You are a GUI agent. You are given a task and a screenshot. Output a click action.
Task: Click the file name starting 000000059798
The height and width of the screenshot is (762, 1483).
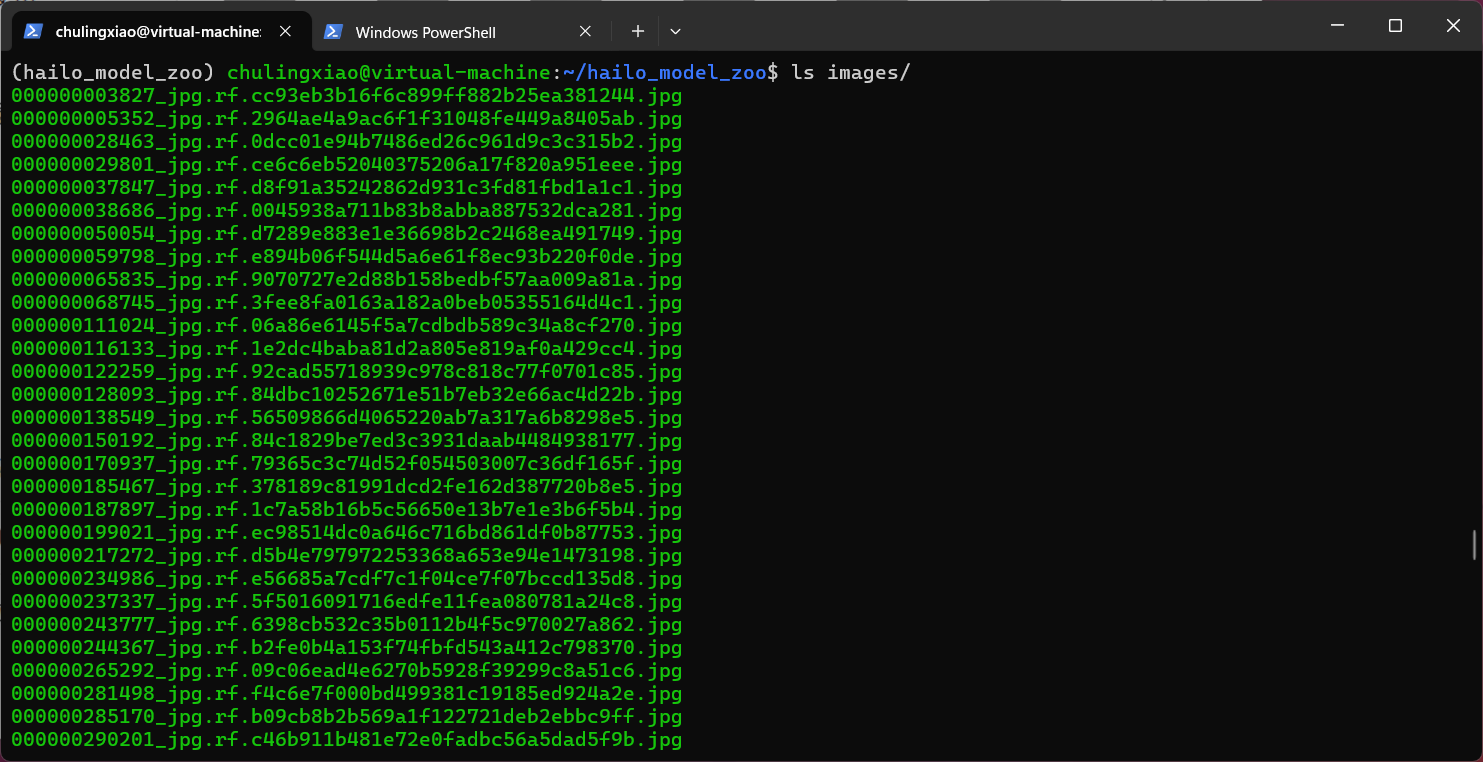(347, 257)
